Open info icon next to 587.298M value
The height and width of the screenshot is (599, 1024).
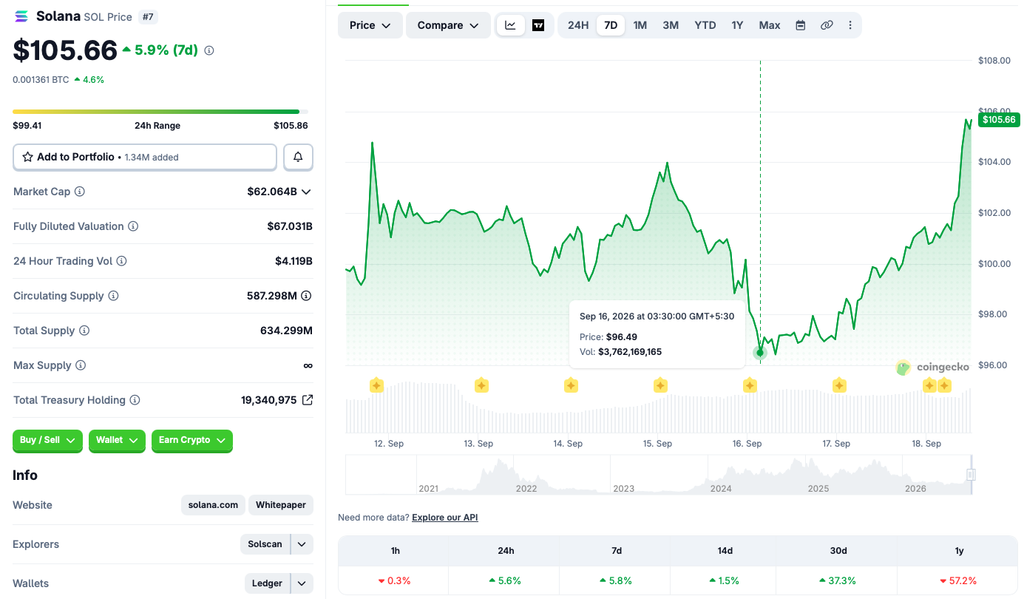[306, 296]
